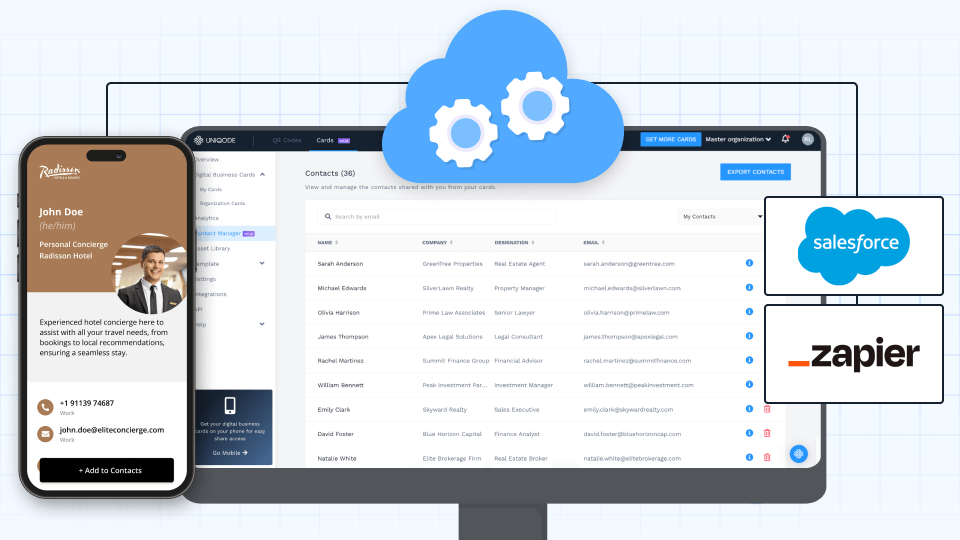The width and height of the screenshot is (960, 540).
Task: Open Master organization dropdown
Action: click(x=738, y=140)
